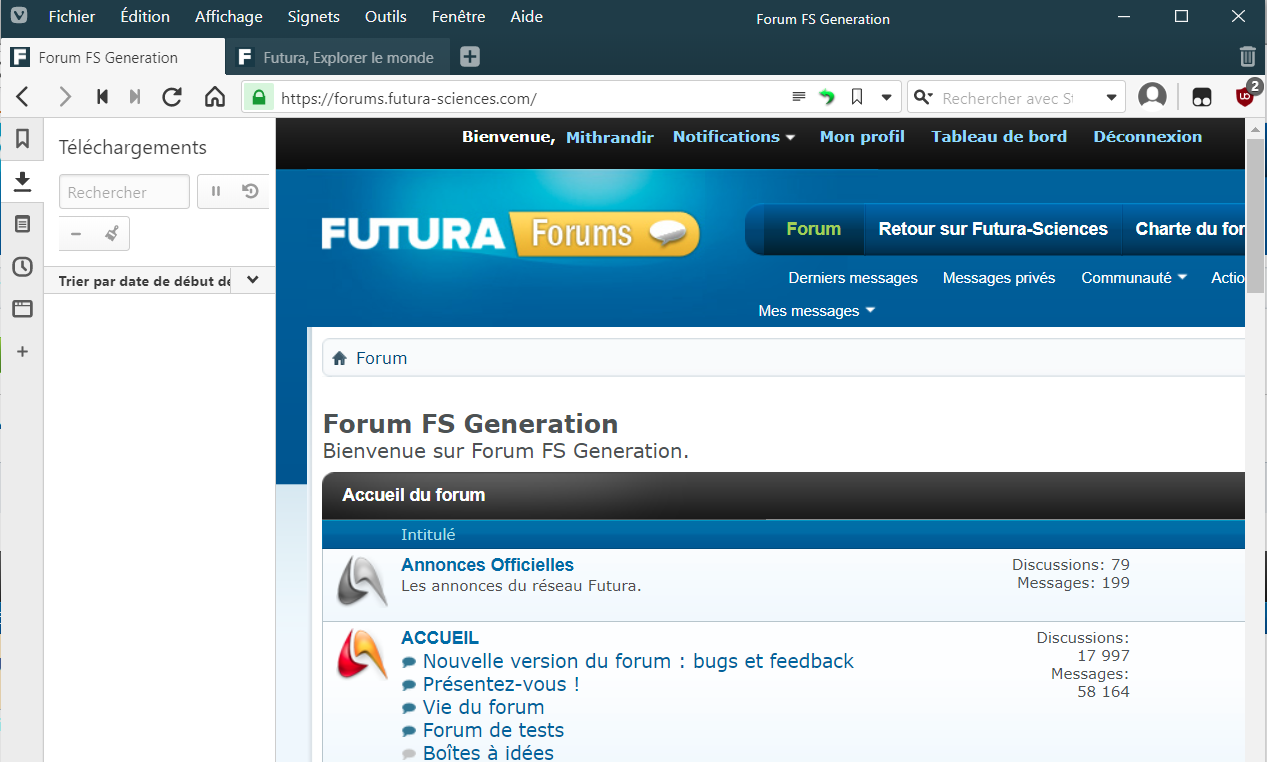Viewport: 1267px width, 762px height.
Task: Open the Bookmarks panel in sidebar
Action: (x=22, y=138)
